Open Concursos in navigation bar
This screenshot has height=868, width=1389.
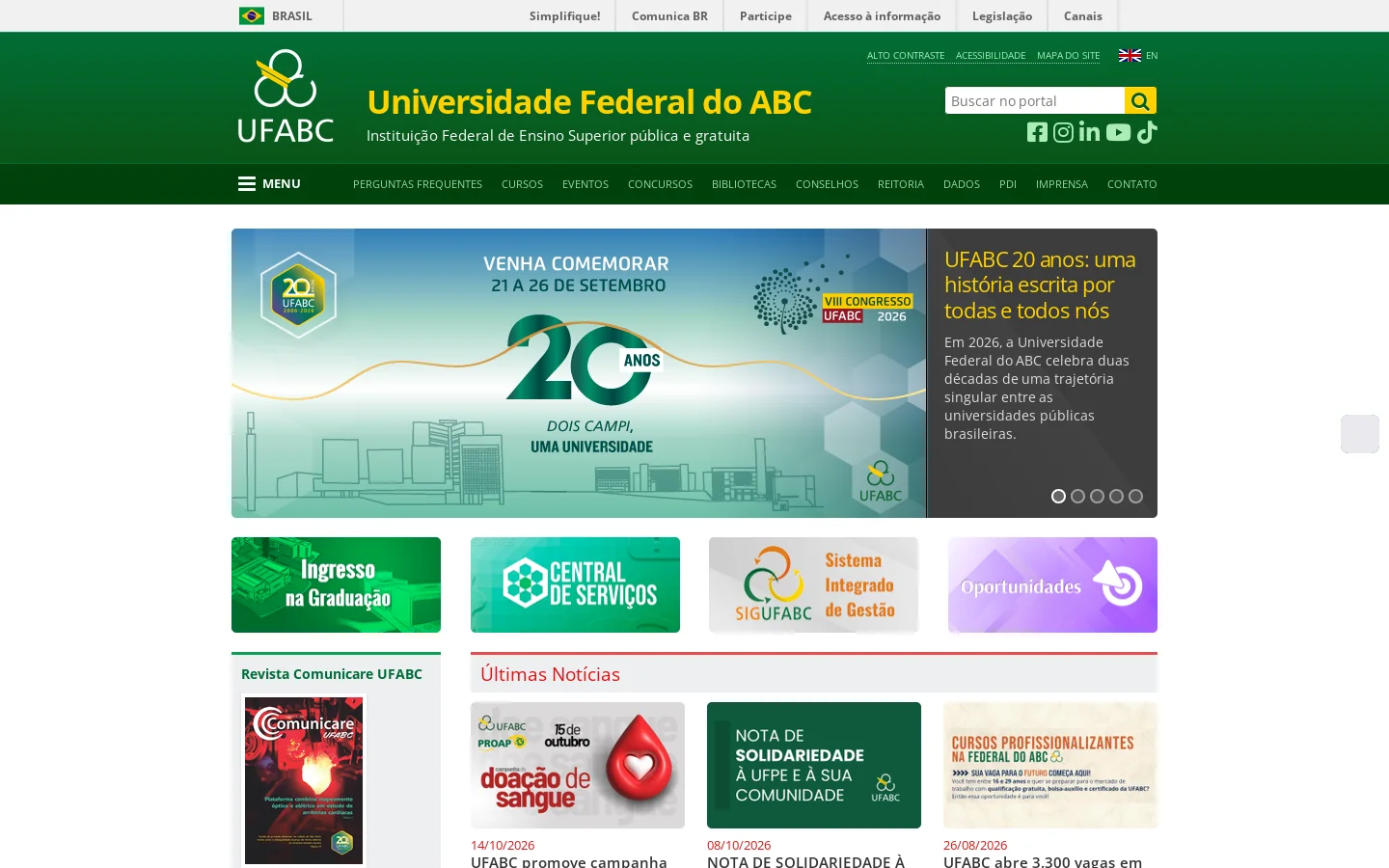[660, 184]
